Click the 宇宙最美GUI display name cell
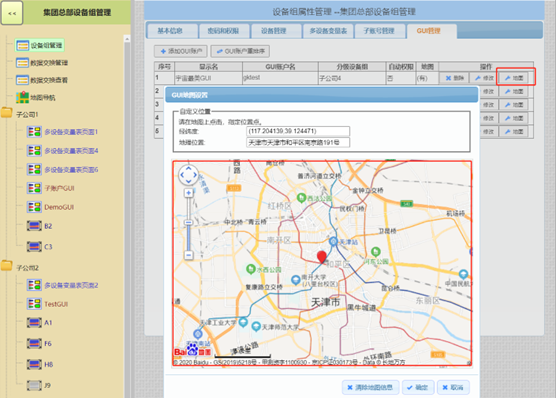 coord(208,78)
